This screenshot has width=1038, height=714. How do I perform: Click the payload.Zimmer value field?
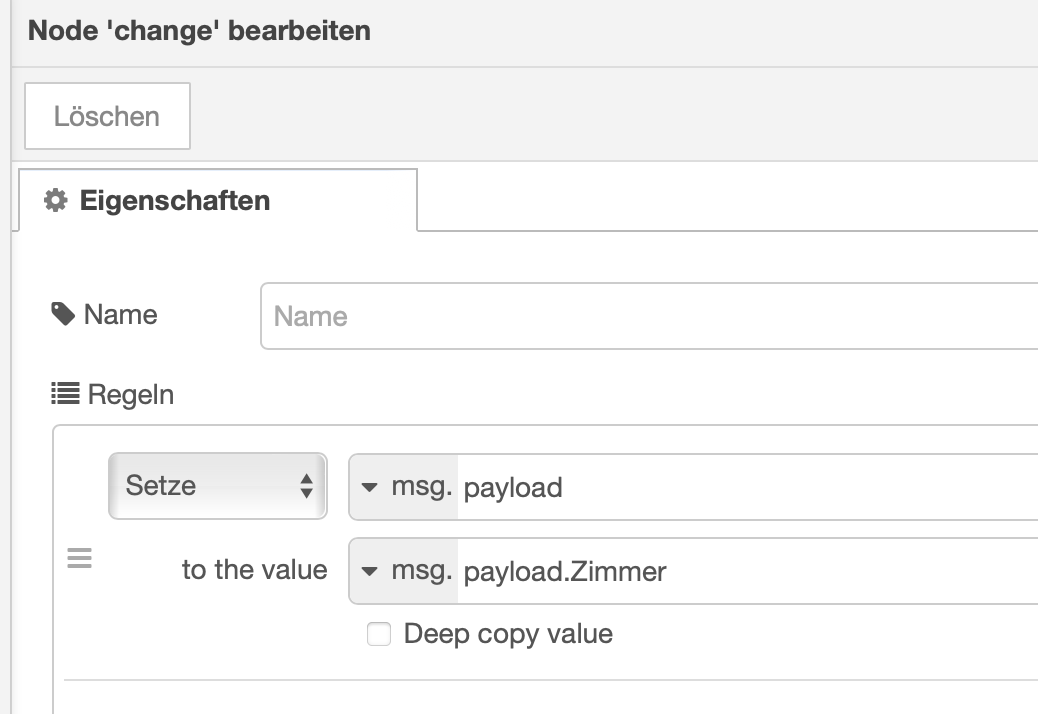[745, 571]
